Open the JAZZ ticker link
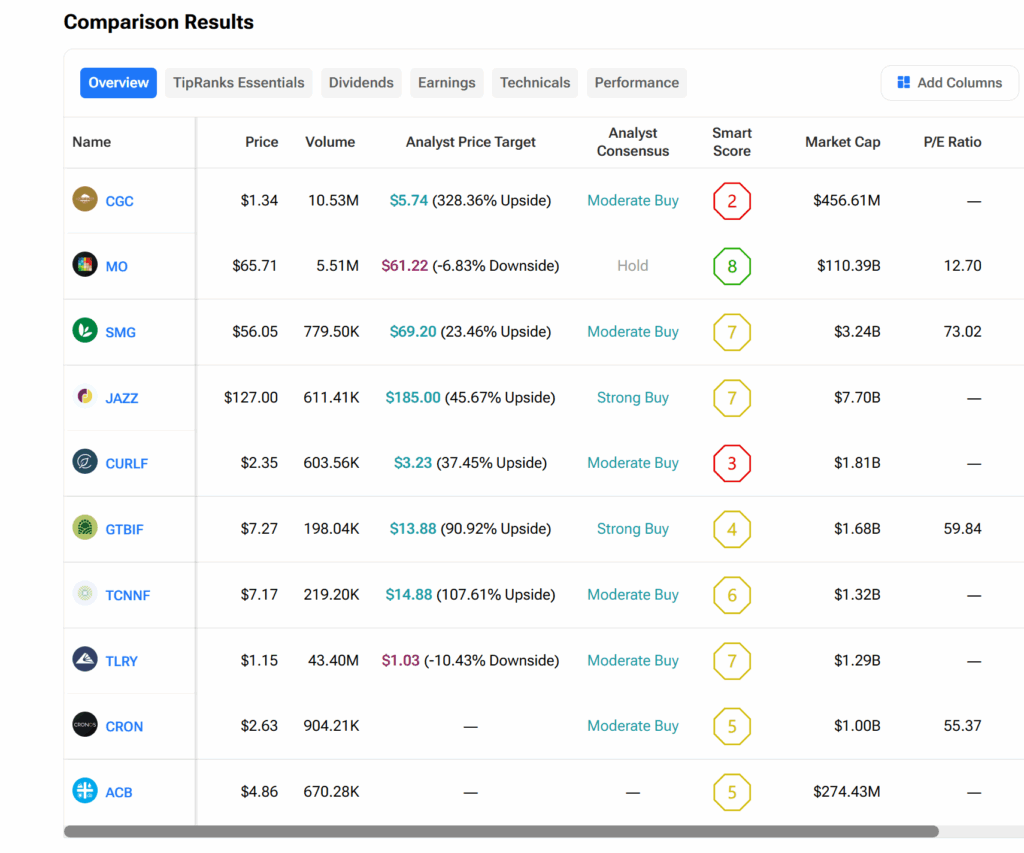Screen dimensions: 1024x853 pyautogui.click(x=122, y=398)
